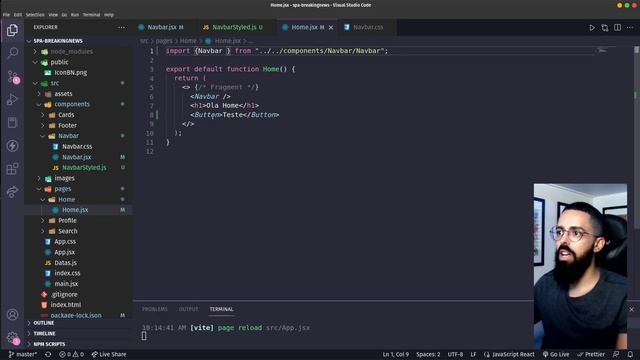
Task: Open Manage gear settings icon
Action: click(x=13, y=338)
